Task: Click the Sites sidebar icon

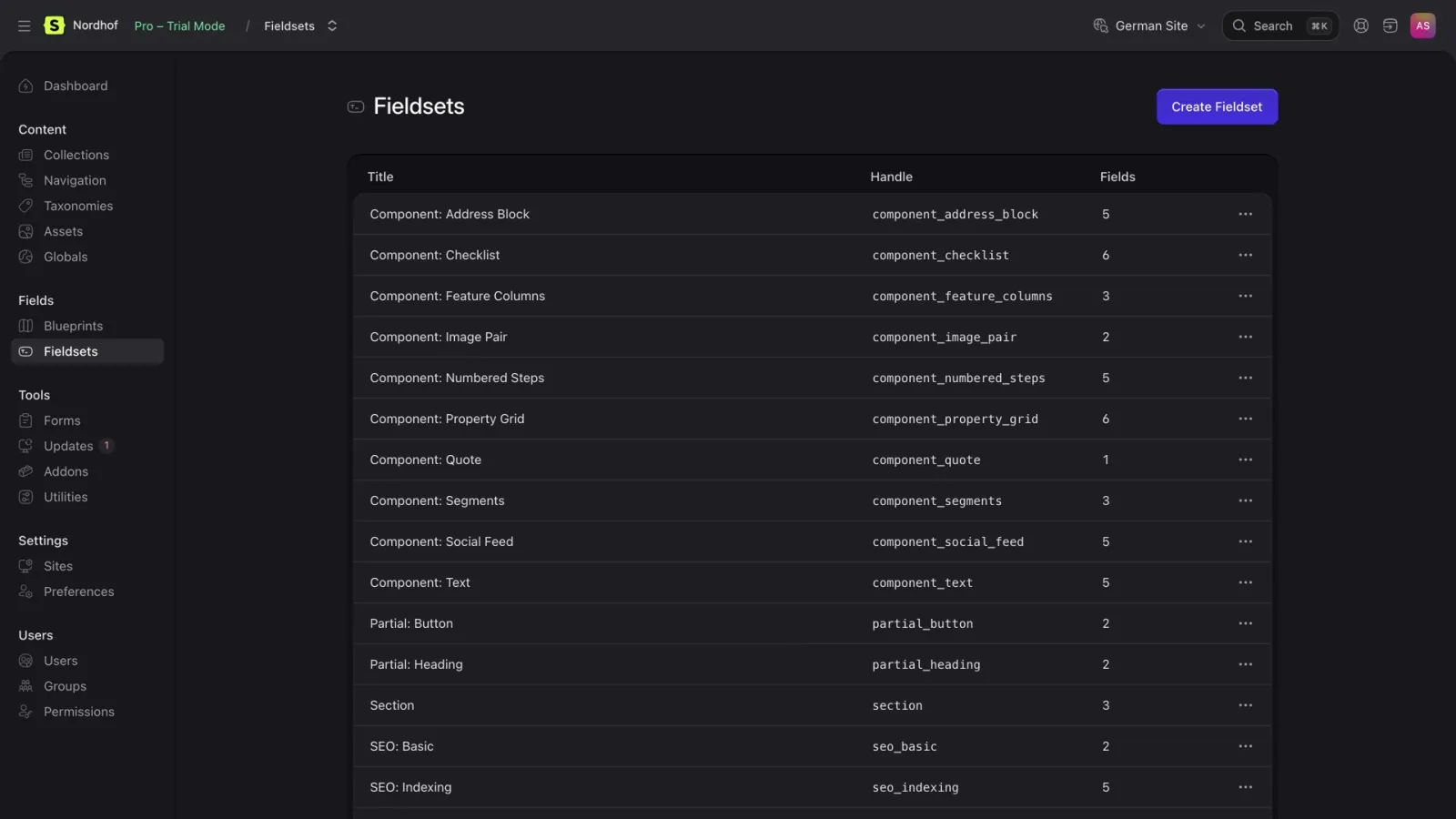Action: click(25, 566)
